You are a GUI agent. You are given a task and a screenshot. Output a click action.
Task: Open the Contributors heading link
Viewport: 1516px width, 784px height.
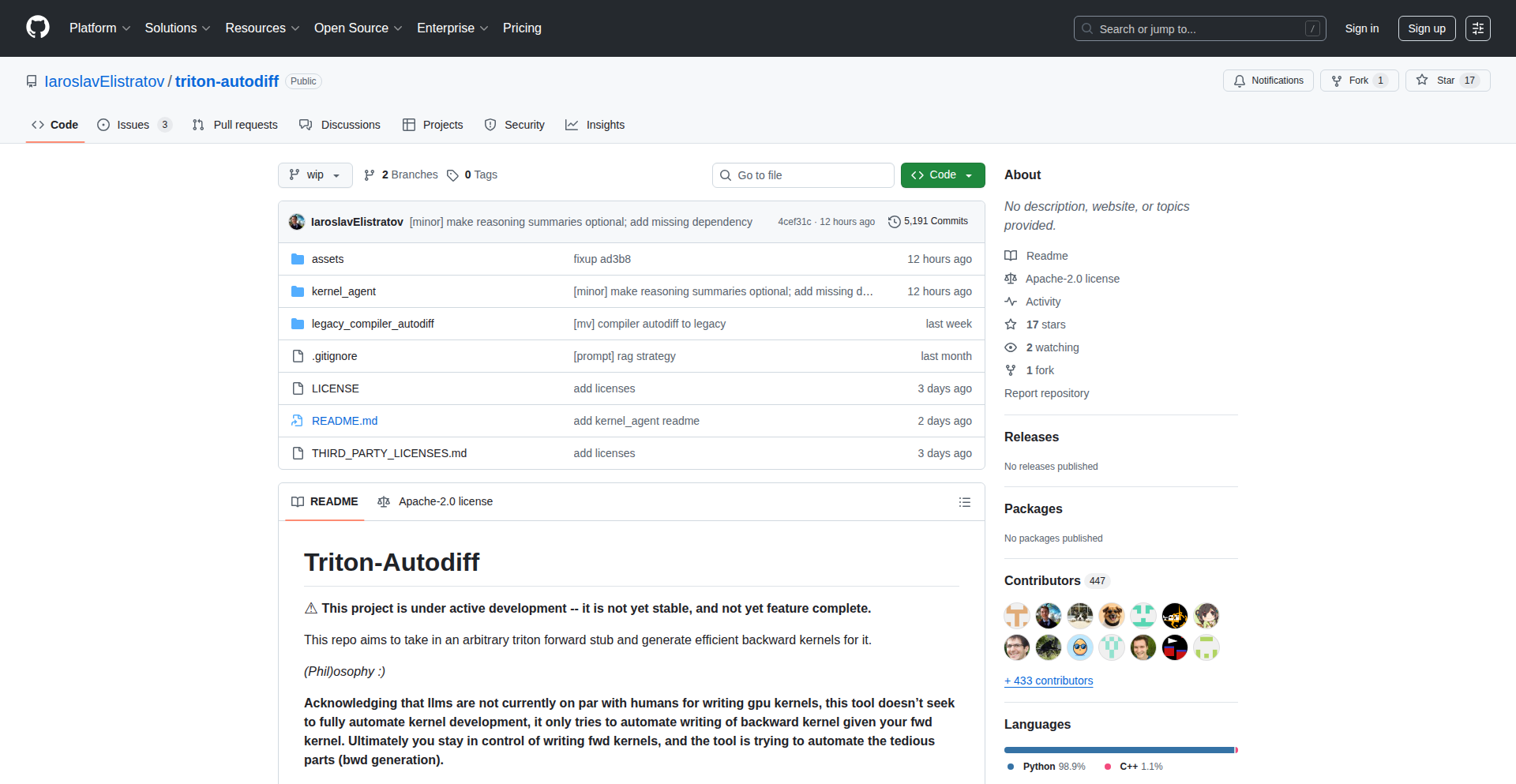coord(1042,580)
